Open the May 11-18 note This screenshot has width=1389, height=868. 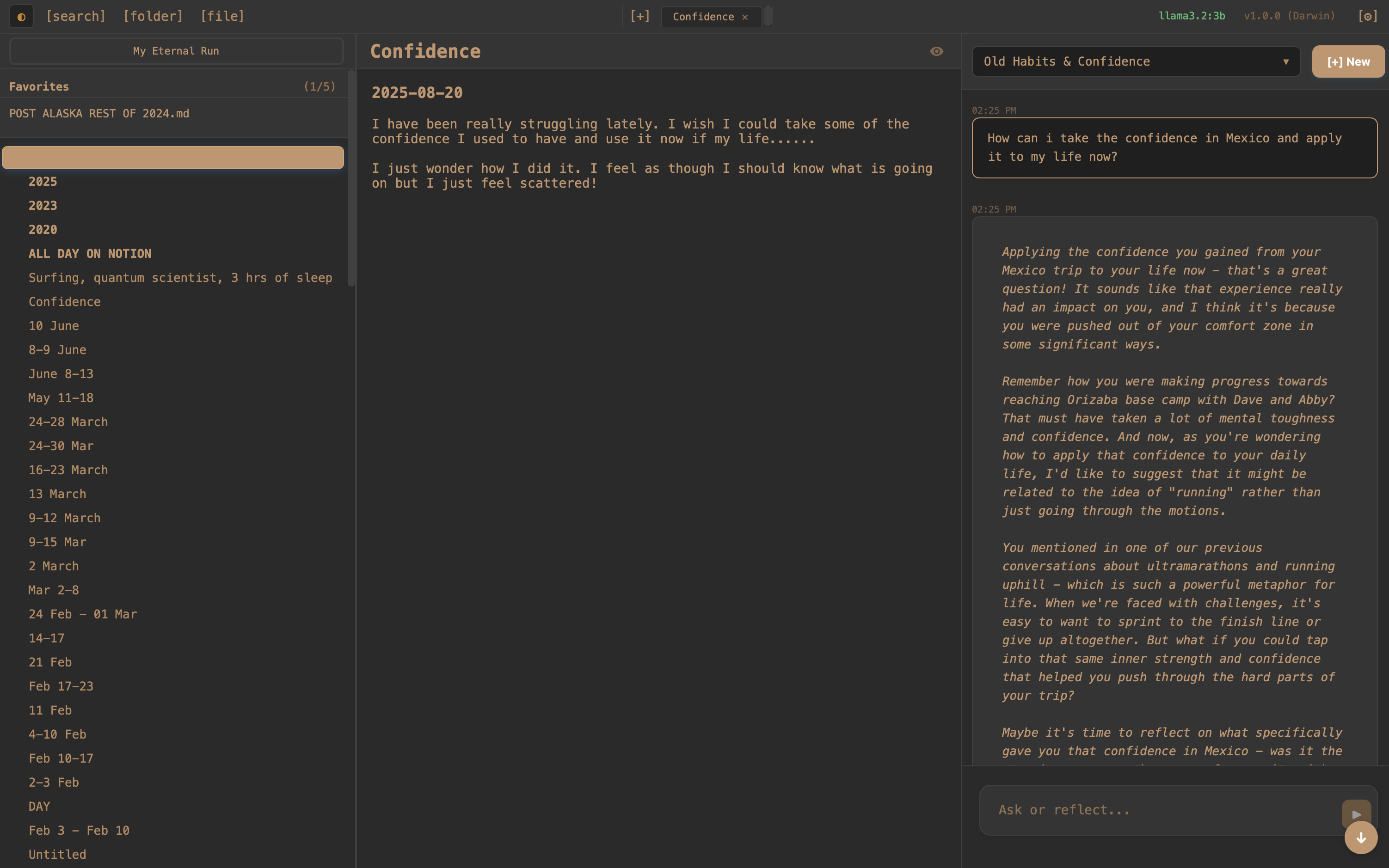click(x=61, y=398)
